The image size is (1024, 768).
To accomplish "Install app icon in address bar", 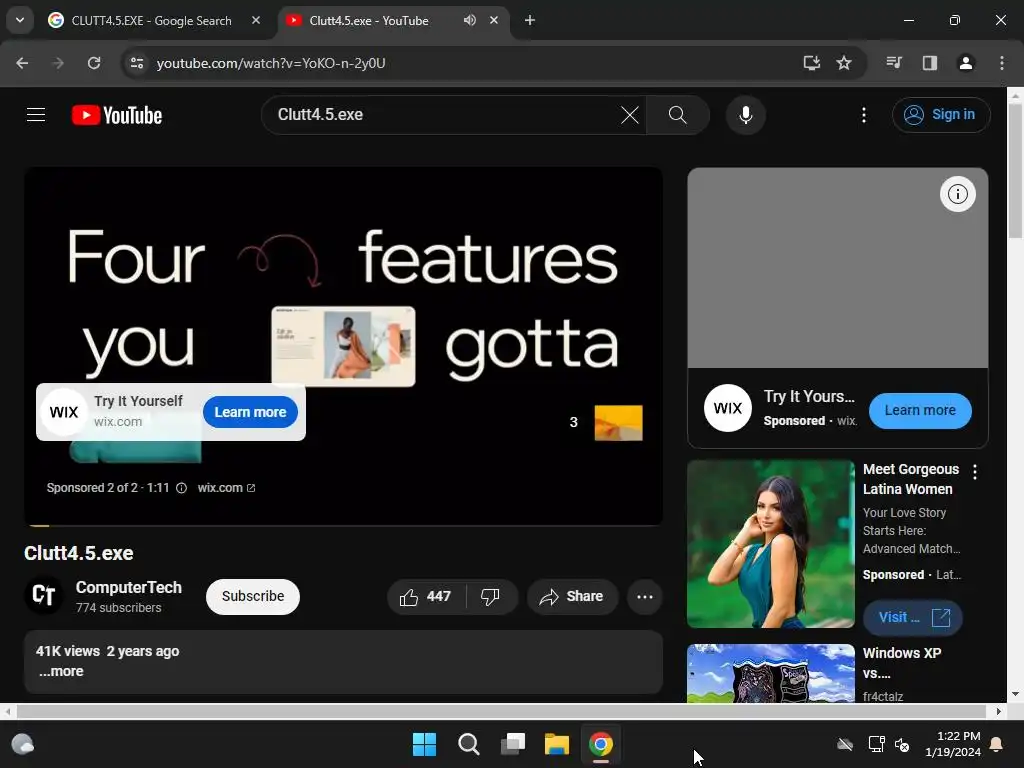I will (x=811, y=63).
